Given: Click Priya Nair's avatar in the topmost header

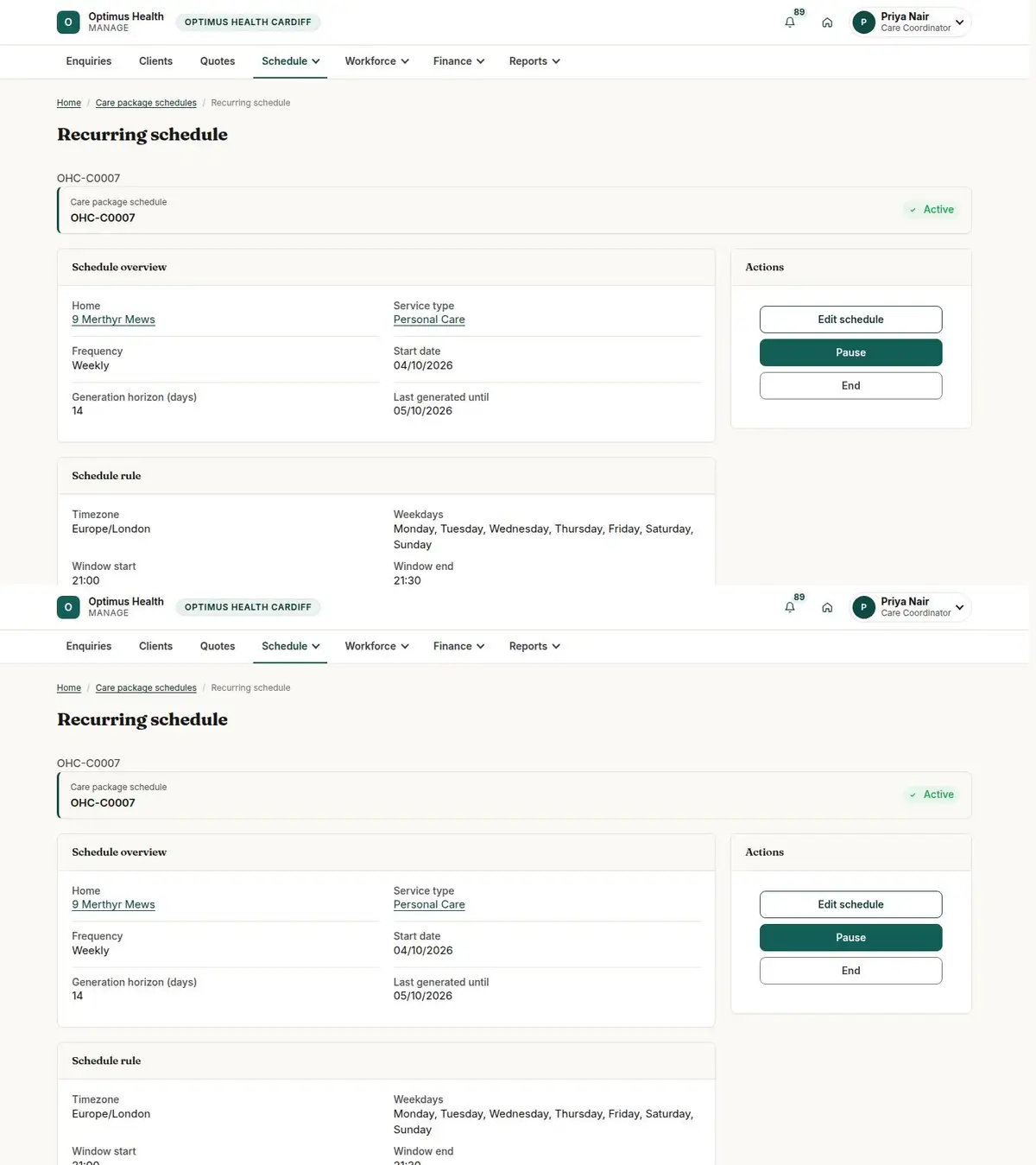Looking at the screenshot, I should (x=863, y=22).
